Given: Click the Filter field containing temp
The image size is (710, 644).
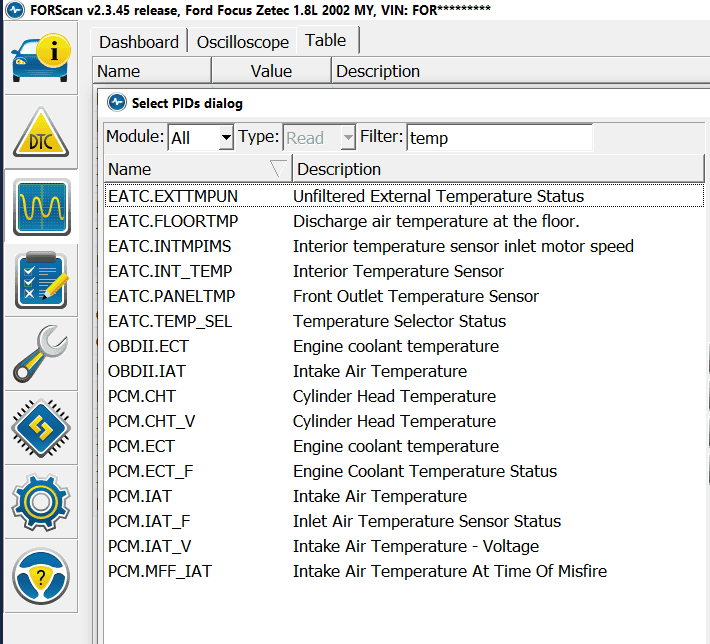Looking at the screenshot, I should pyautogui.click(x=499, y=137).
